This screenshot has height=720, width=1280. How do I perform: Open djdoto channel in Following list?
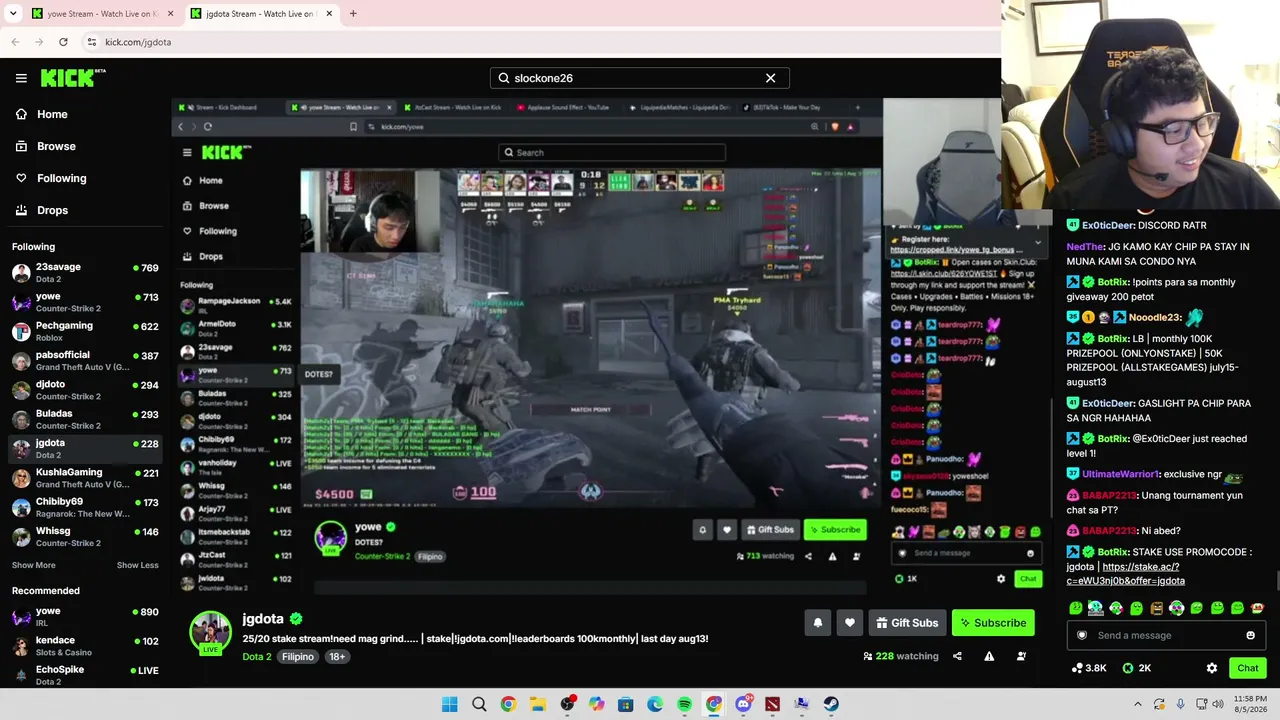pos(85,389)
